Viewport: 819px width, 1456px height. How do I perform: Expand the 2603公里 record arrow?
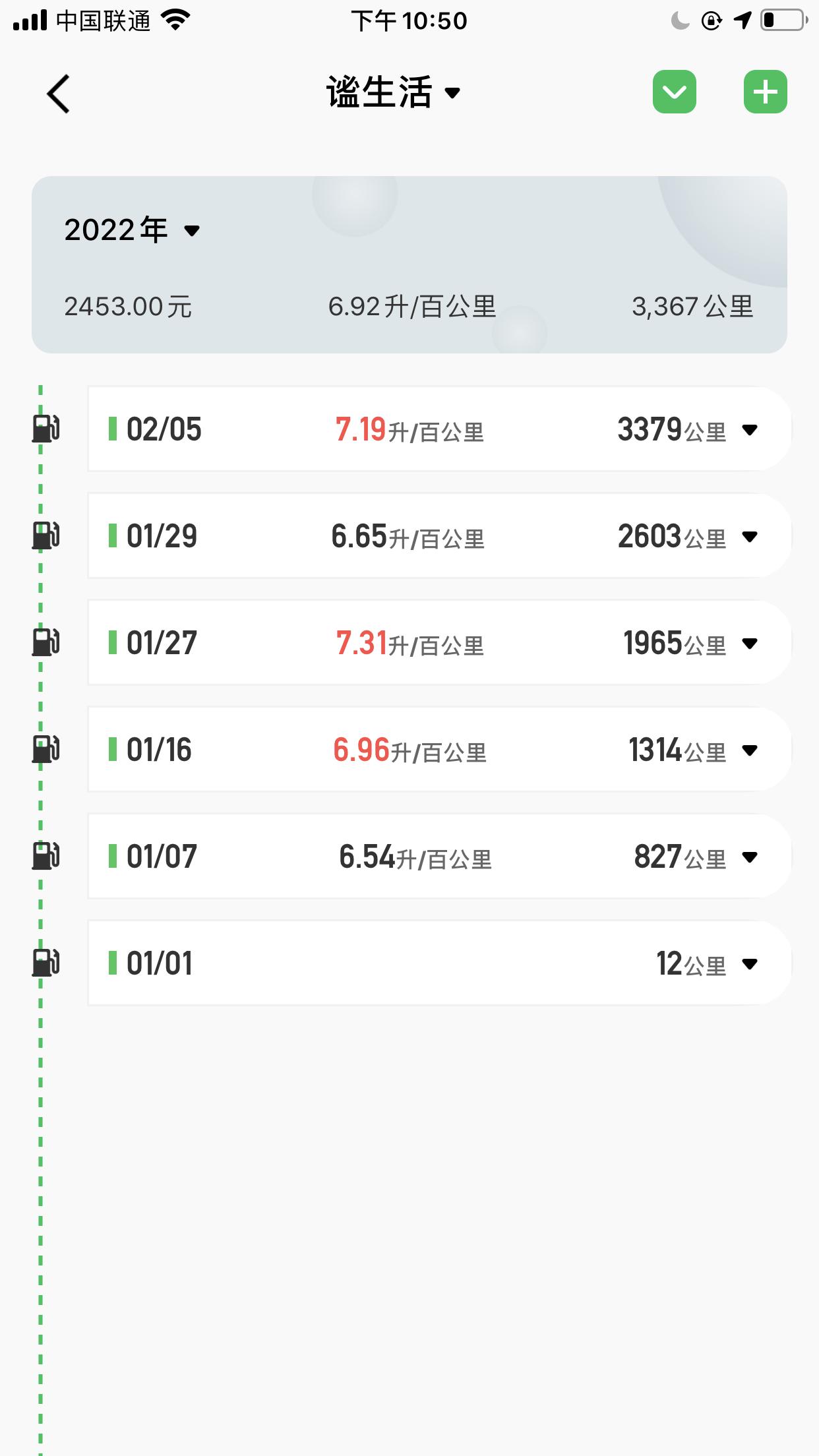[750, 537]
